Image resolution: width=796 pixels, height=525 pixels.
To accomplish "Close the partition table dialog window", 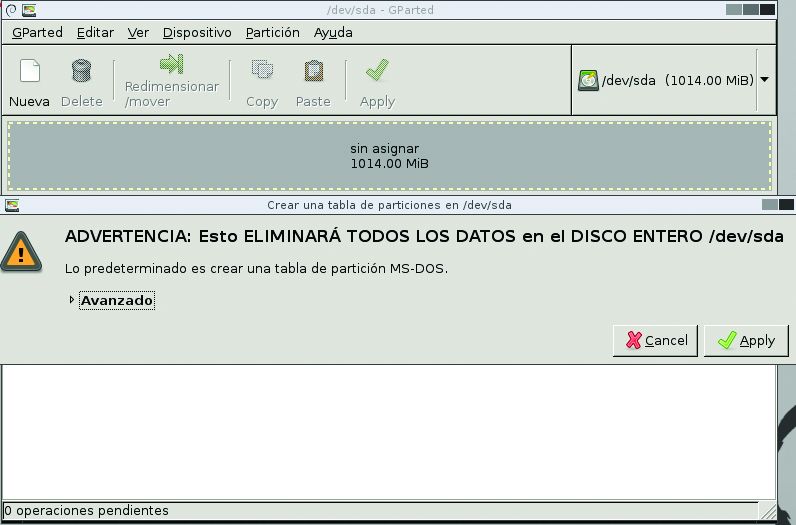I will point(786,205).
